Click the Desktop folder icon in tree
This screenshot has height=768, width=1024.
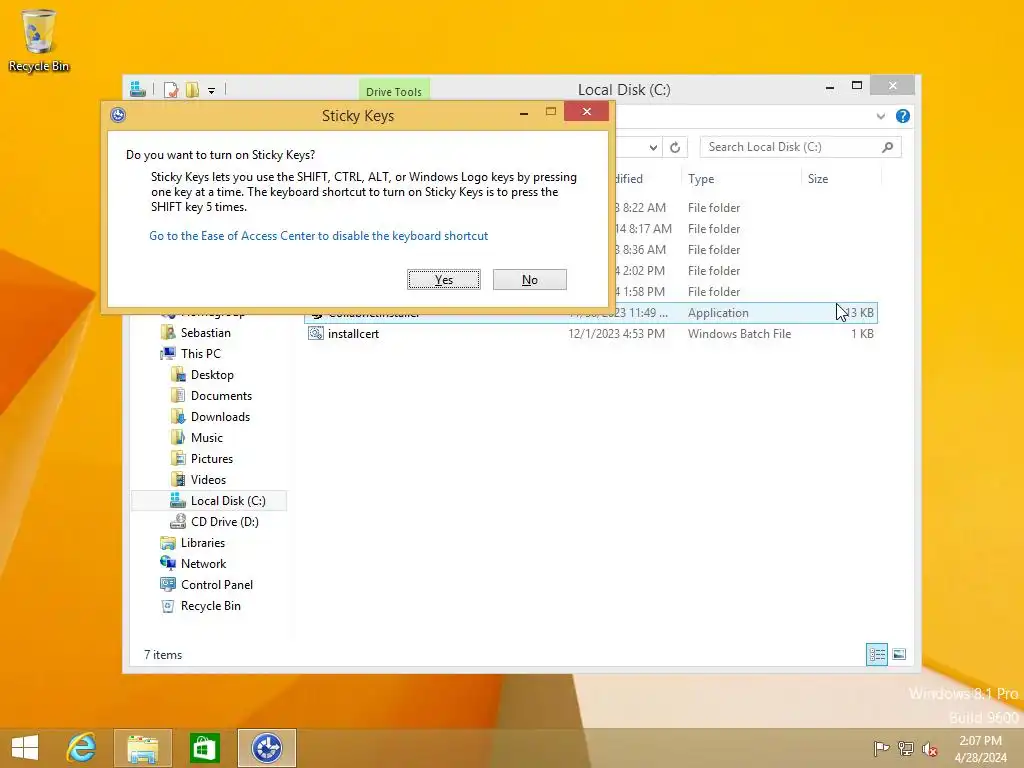pyautogui.click(x=178, y=375)
